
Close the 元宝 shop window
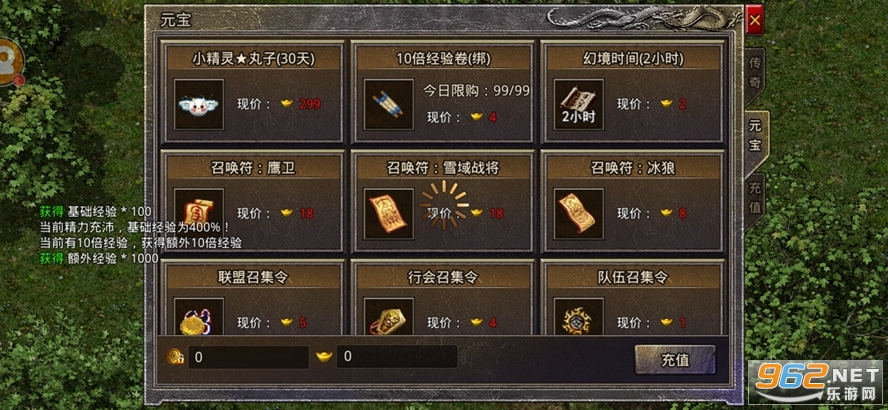click(x=754, y=20)
